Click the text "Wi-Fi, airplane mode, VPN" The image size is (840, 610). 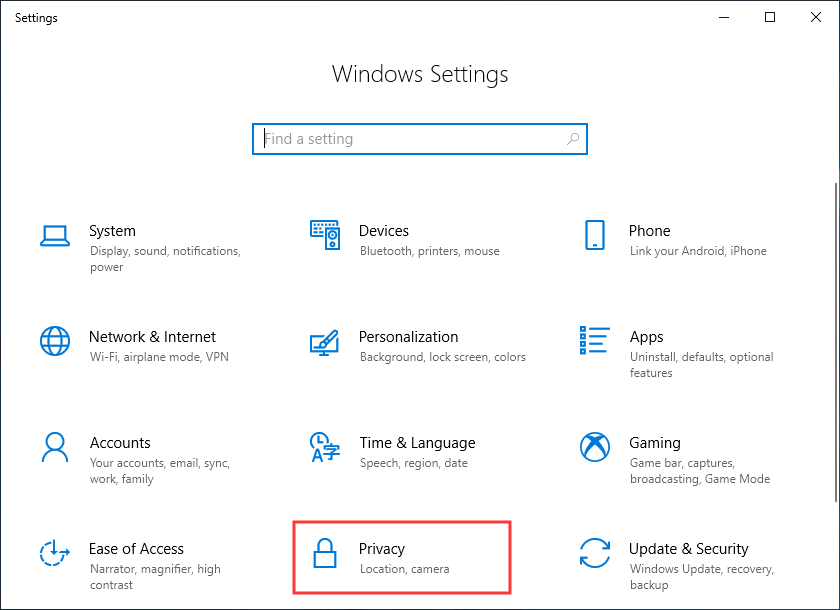click(x=159, y=357)
